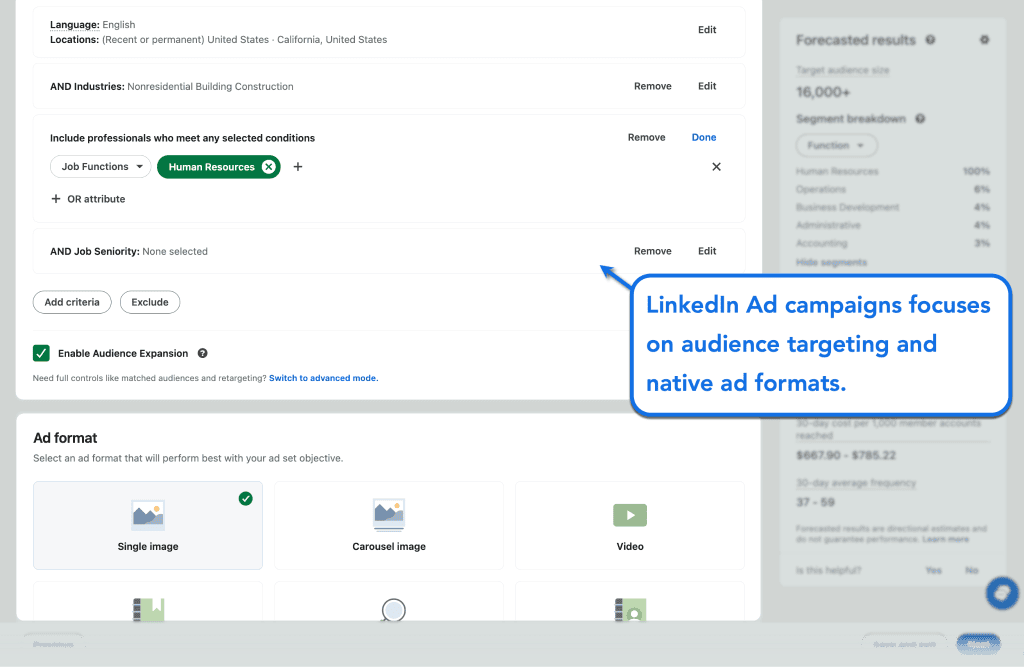Click the Single image picture icon
1024x667 pixels.
(148, 515)
